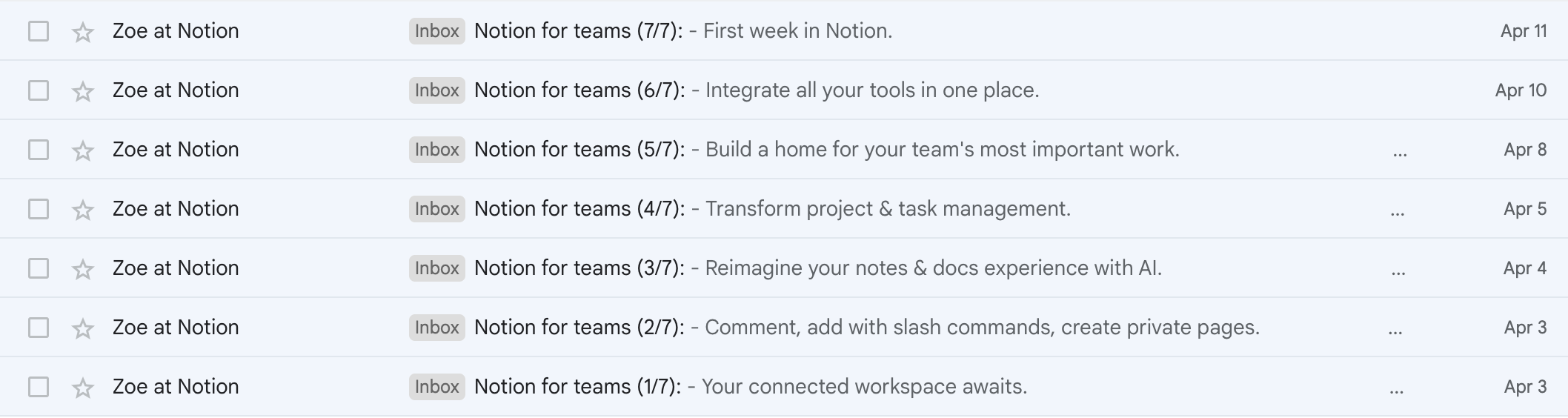Click Inbox label on Notion for teams (7/7)
This screenshot has width=1568, height=418.
pyautogui.click(x=436, y=31)
